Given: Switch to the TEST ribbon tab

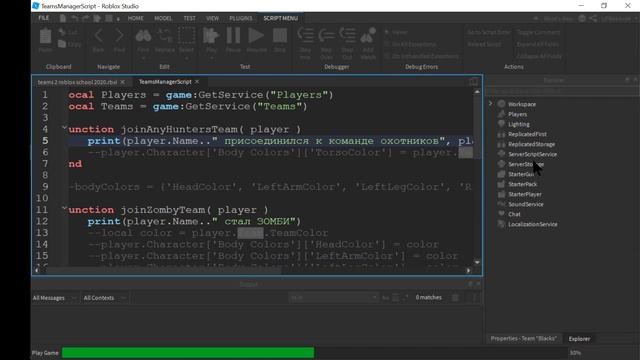Looking at the screenshot, I should (x=189, y=18).
